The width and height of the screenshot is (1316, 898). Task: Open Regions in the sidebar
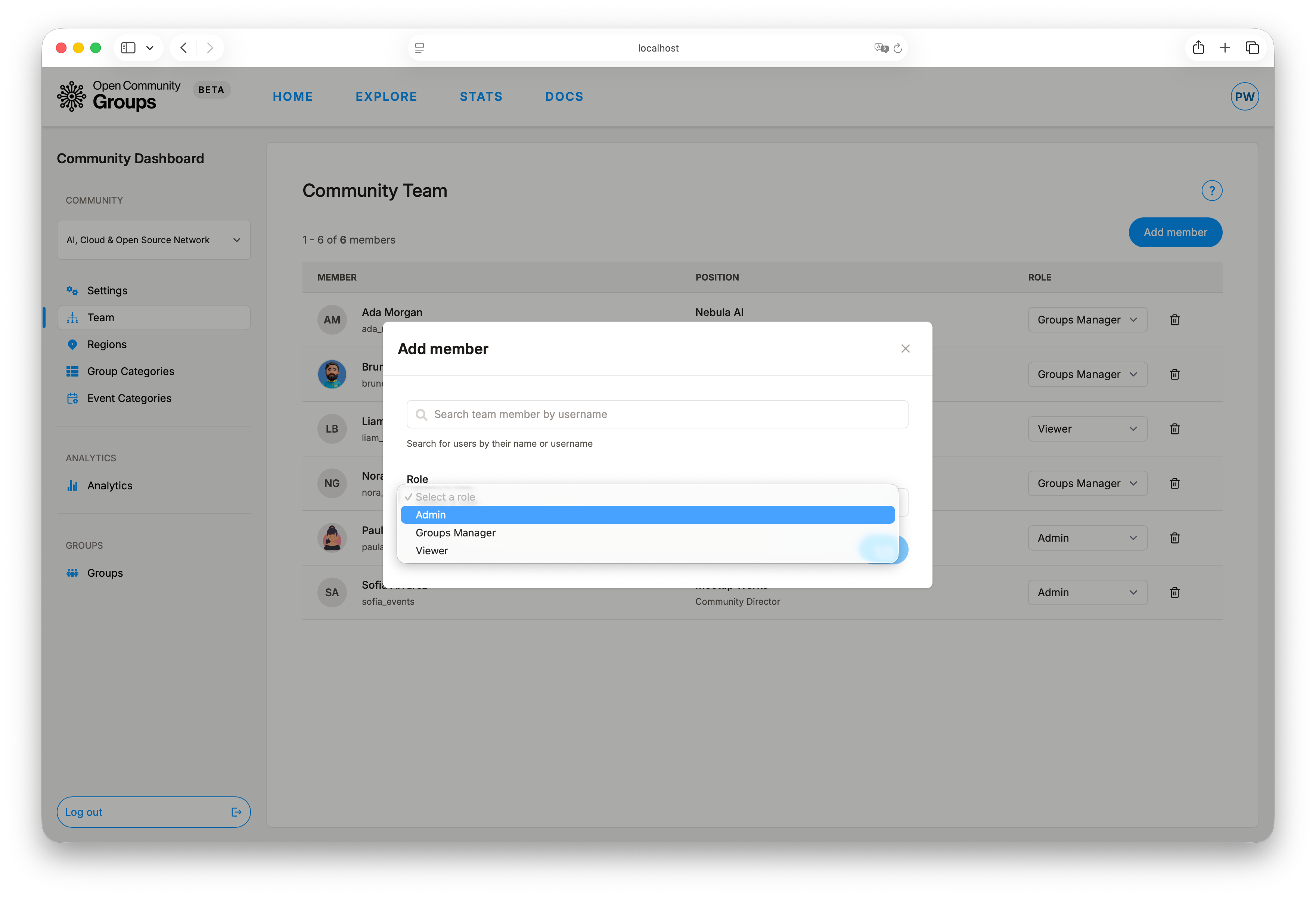coord(153,344)
